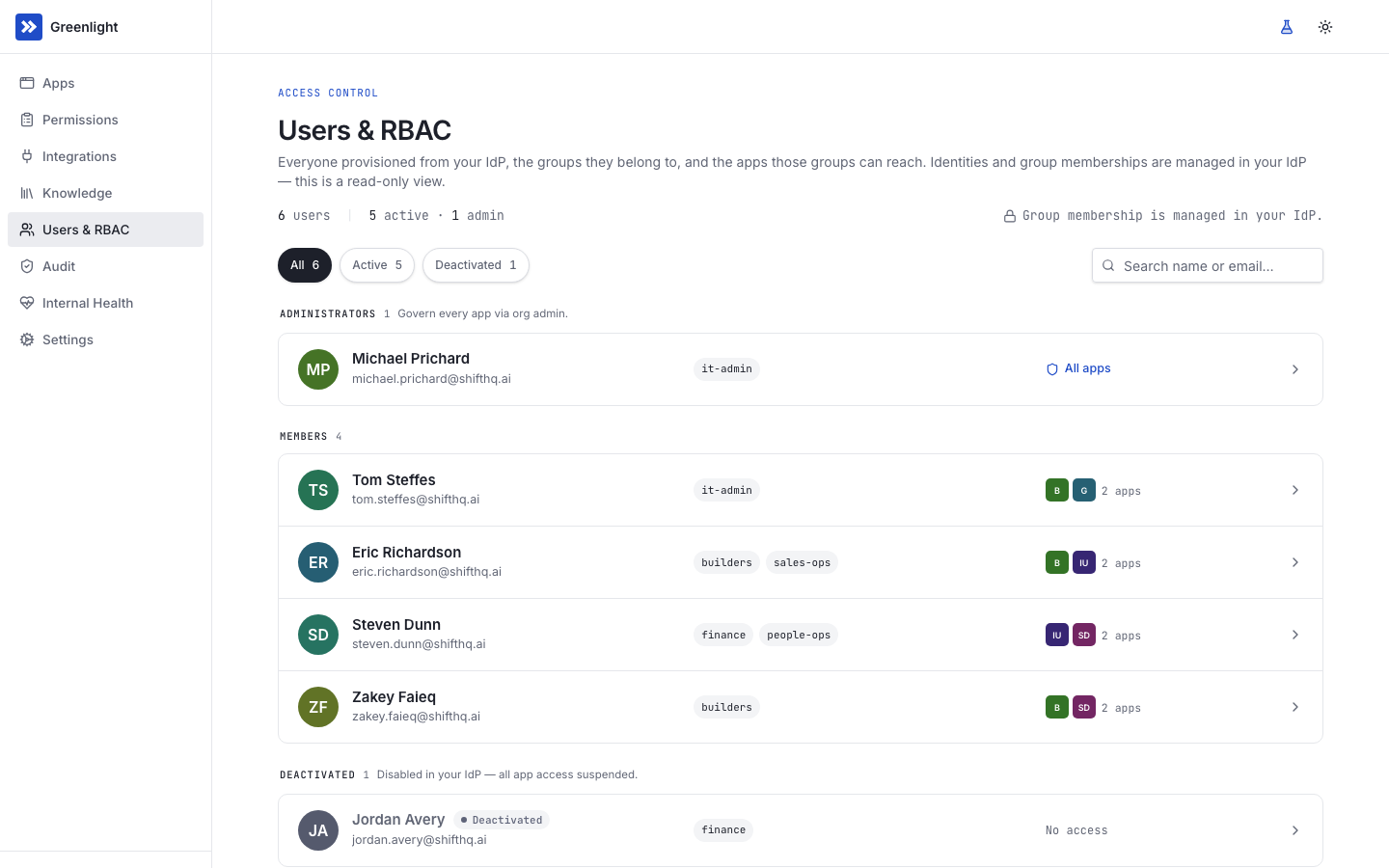Click the SD app badge in Steven Dunn's row
1389x868 pixels.
[x=1084, y=635]
